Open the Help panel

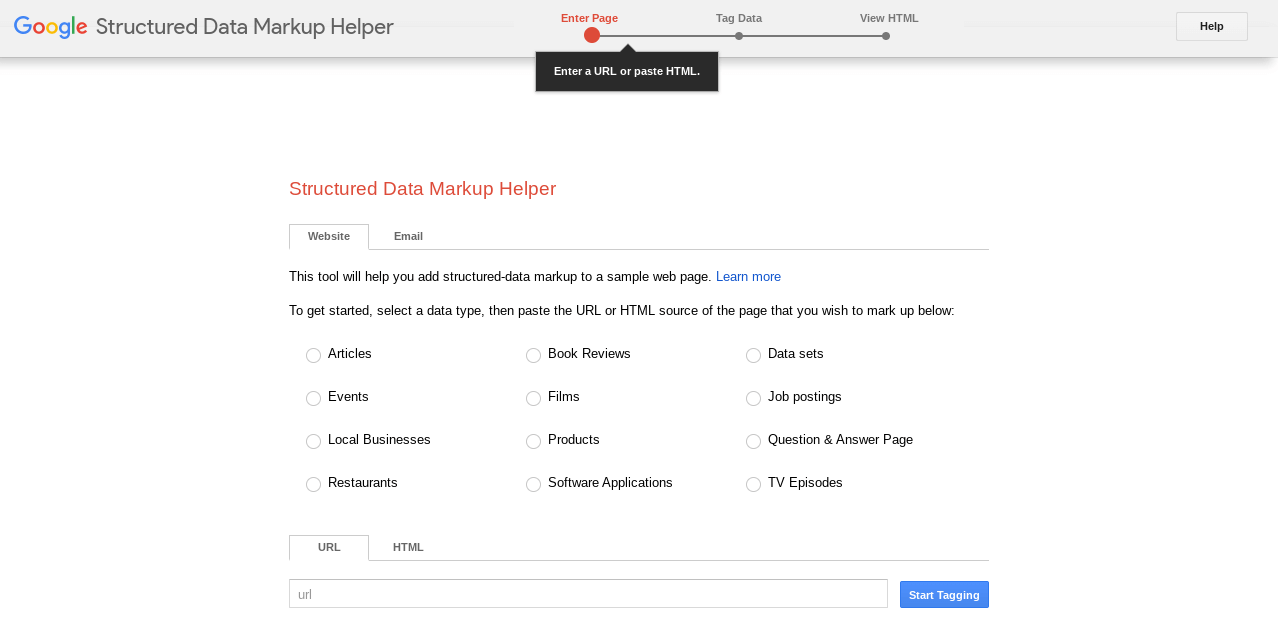1211,26
